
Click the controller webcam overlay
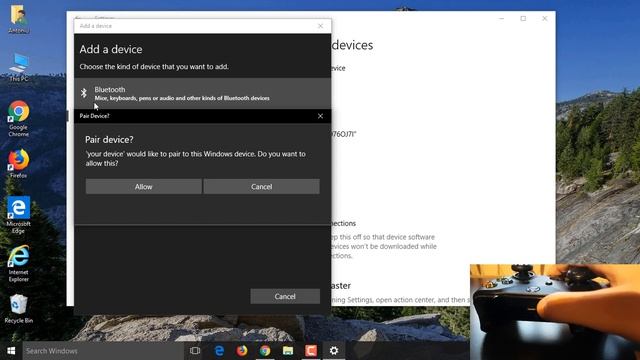tap(555, 312)
